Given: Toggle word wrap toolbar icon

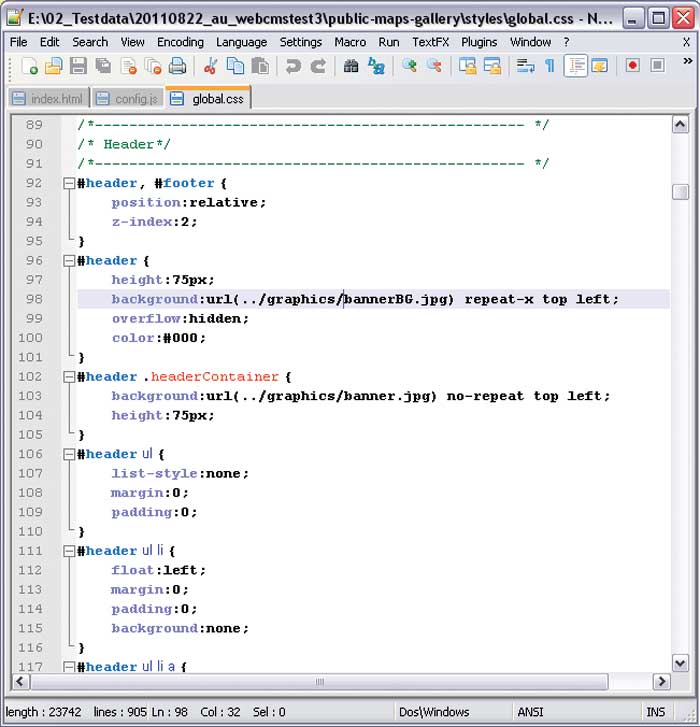Looking at the screenshot, I should point(525,66).
